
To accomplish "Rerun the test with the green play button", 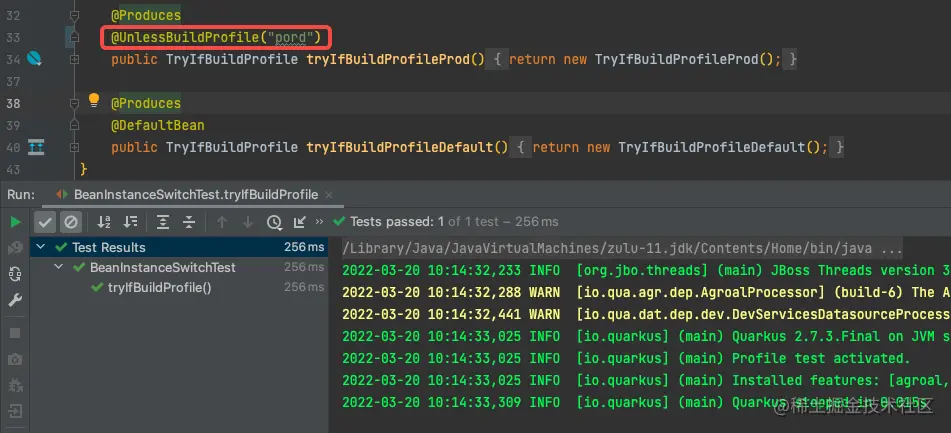I will tap(16, 223).
